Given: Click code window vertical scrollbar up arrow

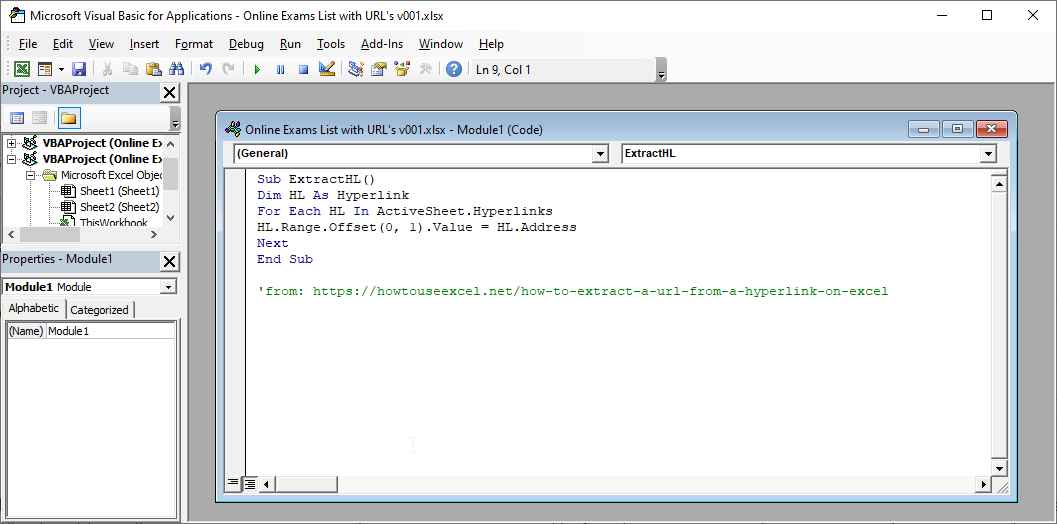Looking at the screenshot, I should point(1000,183).
